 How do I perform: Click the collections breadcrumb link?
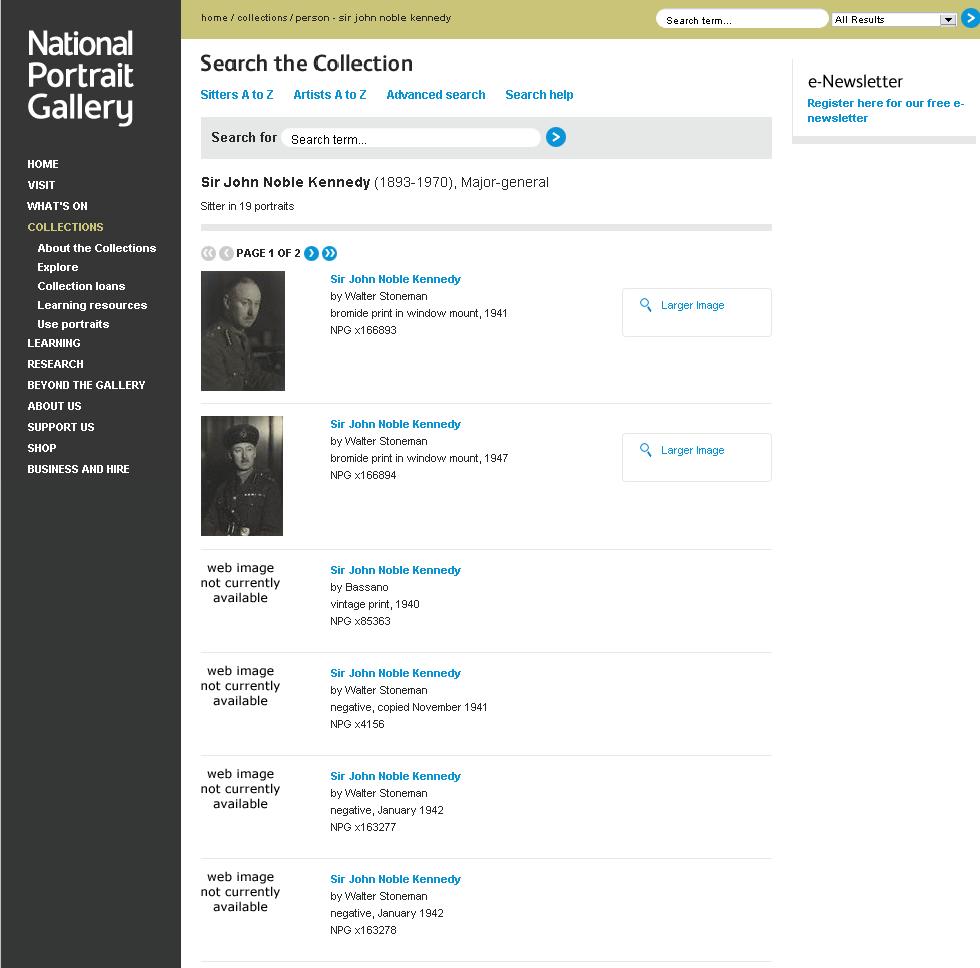262,17
